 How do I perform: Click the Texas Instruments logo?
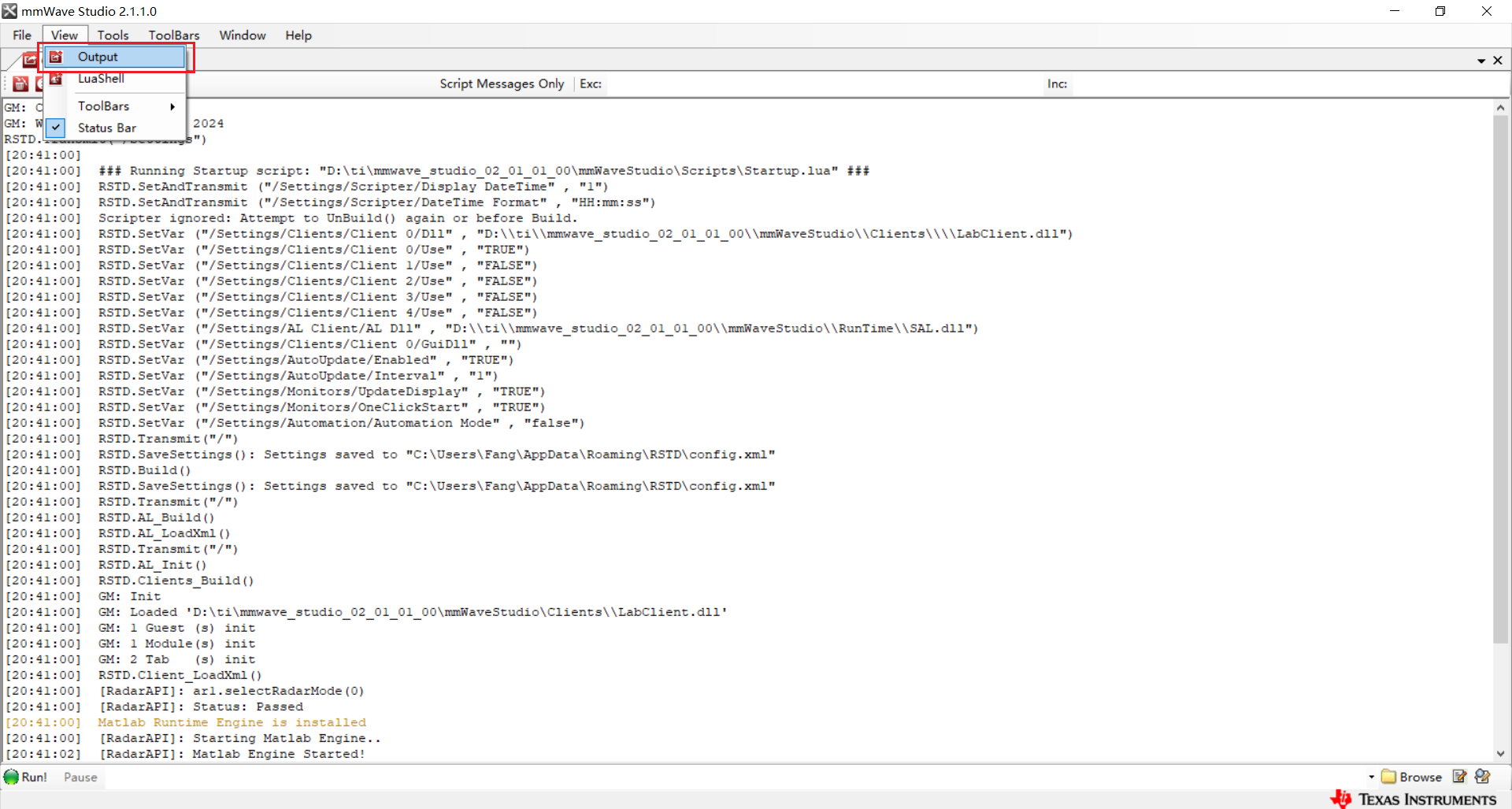1414,799
